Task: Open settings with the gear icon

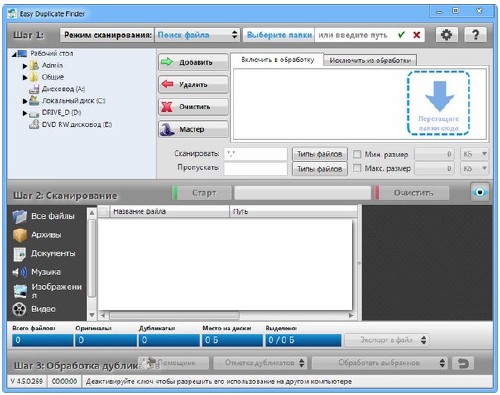Action: (x=446, y=35)
